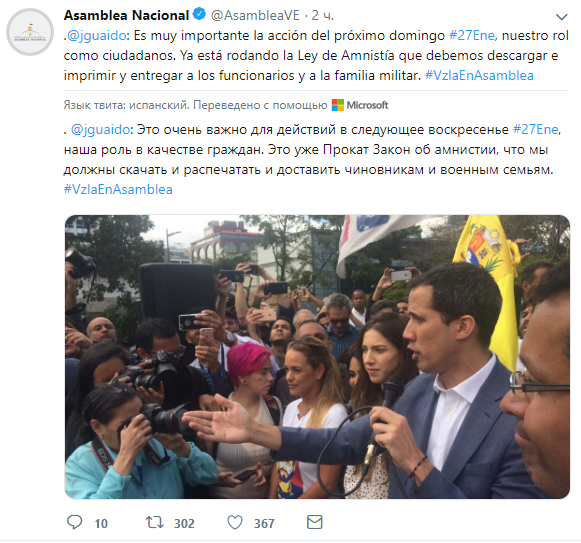Screen dimensions: 581x543
Task: Send tweet via the envelope message icon
Action: [x=315, y=522]
